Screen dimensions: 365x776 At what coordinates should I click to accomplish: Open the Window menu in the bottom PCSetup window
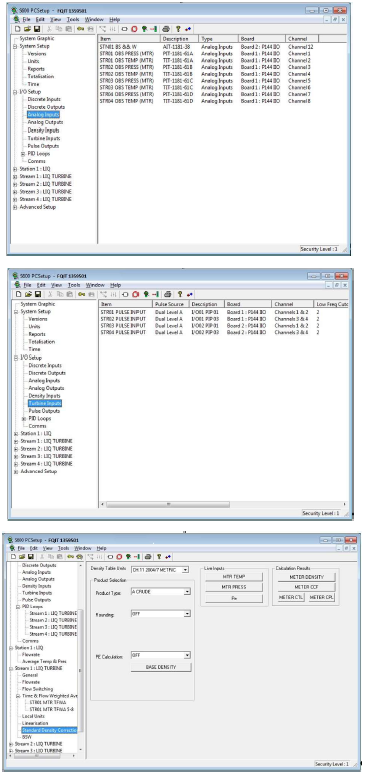[83, 548]
